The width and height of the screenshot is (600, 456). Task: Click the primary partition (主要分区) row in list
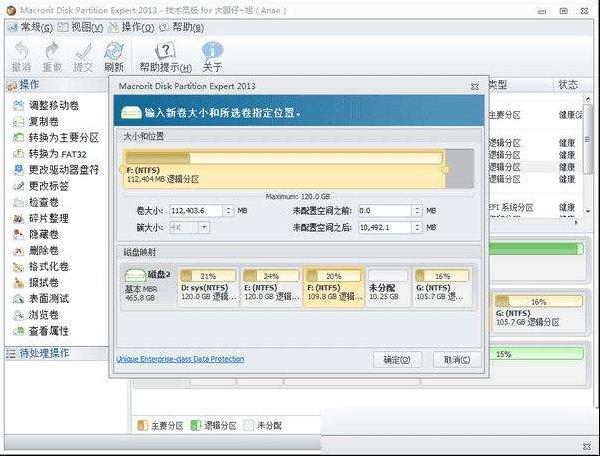point(536,115)
